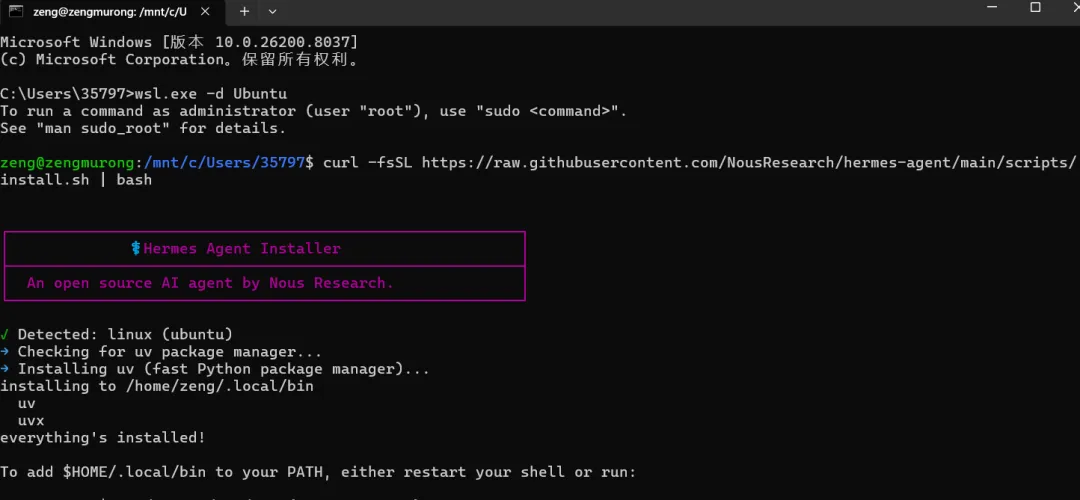Close the terminal window
Image resolution: width=1080 pixels, height=500 pixels.
click(1069, 8)
